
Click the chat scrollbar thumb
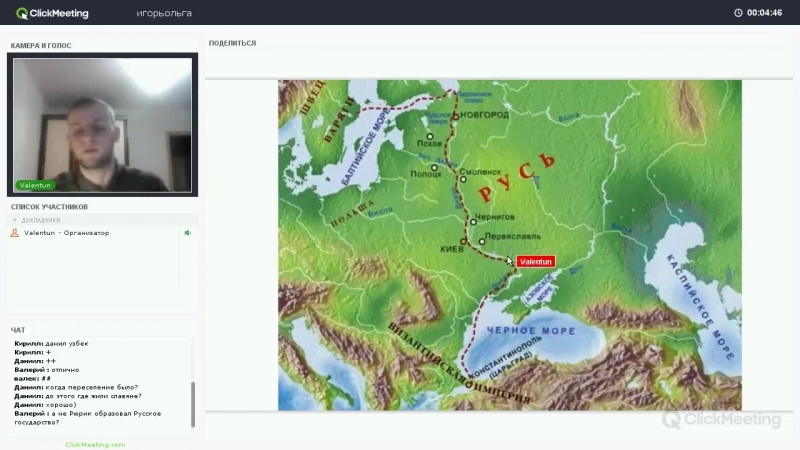(x=193, y=405)
